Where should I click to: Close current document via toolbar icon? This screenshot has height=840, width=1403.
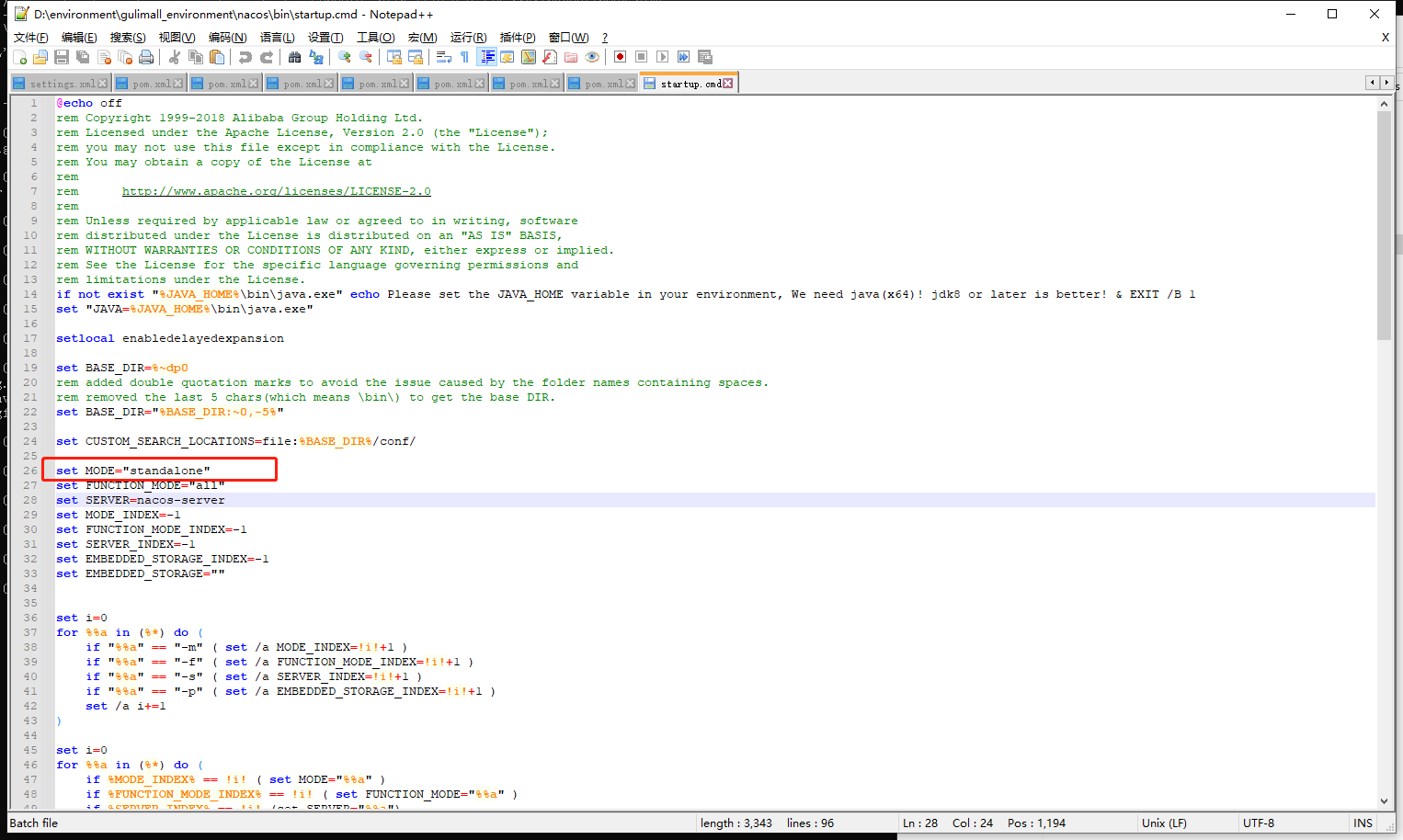(104, 57)
